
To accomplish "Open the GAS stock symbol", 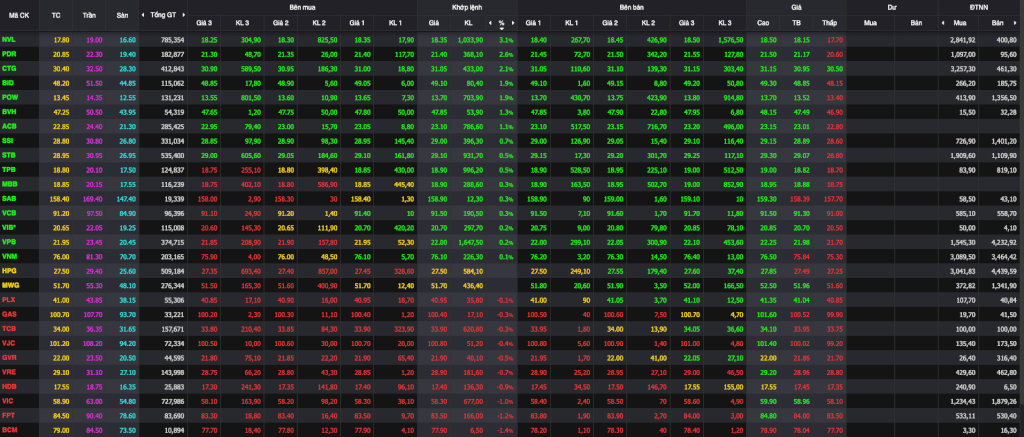I will click(x=9, y=314).
